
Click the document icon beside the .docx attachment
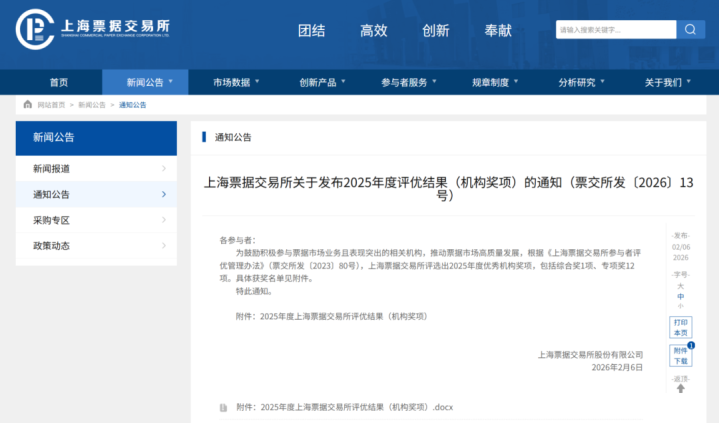click(x=223, y=407)
